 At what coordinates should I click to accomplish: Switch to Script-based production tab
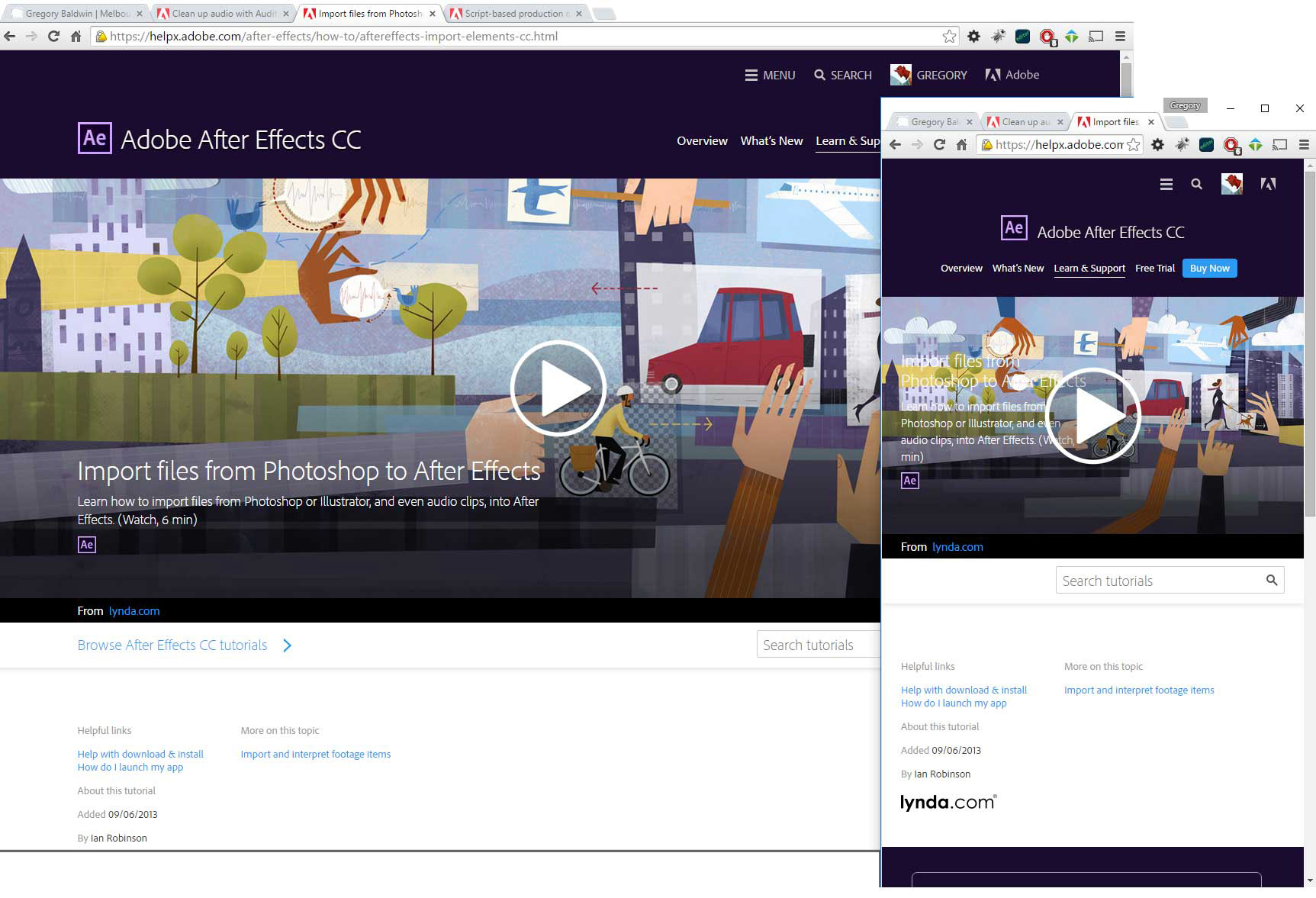515,13
